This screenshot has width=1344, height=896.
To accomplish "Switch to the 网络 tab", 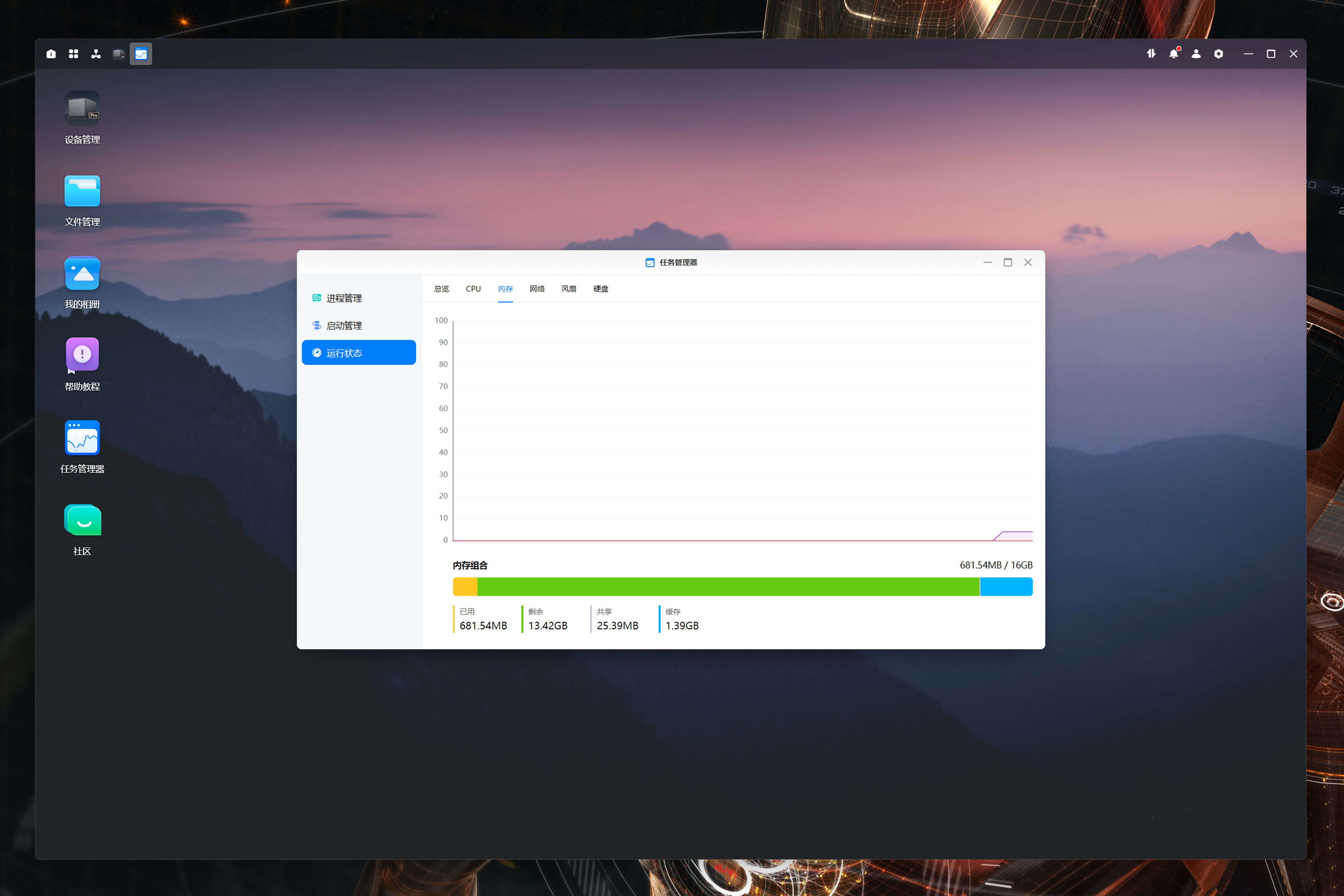I will [536, 289].
